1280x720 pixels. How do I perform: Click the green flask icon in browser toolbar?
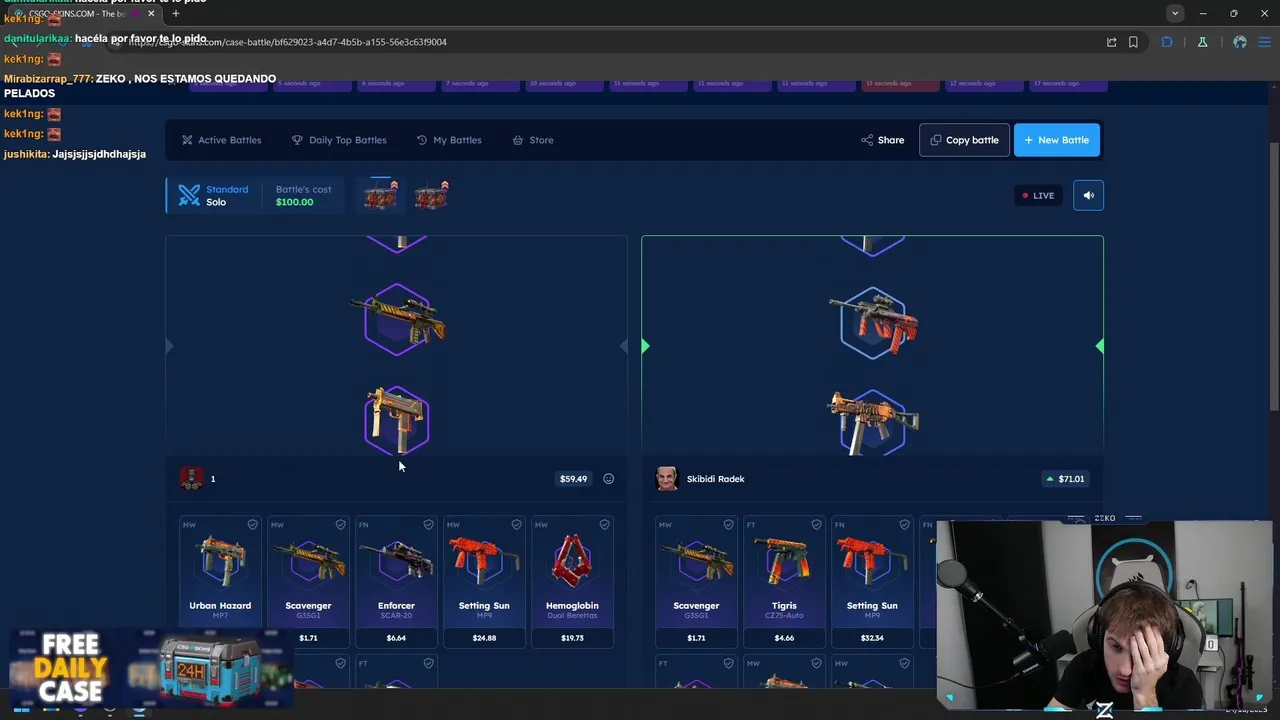tap(1202, 42)
